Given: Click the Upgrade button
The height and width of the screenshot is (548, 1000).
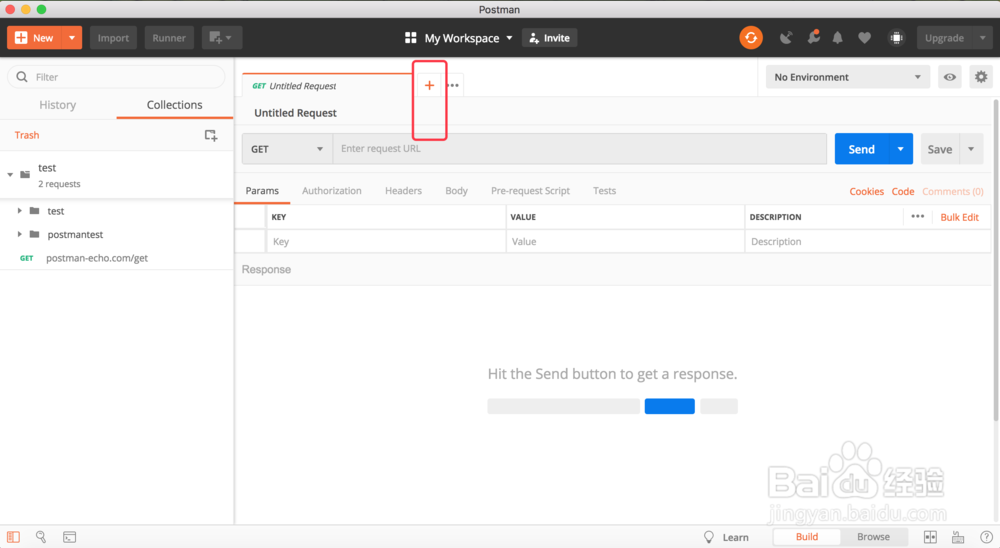Looking at the screenshot, I should [944, 38].
